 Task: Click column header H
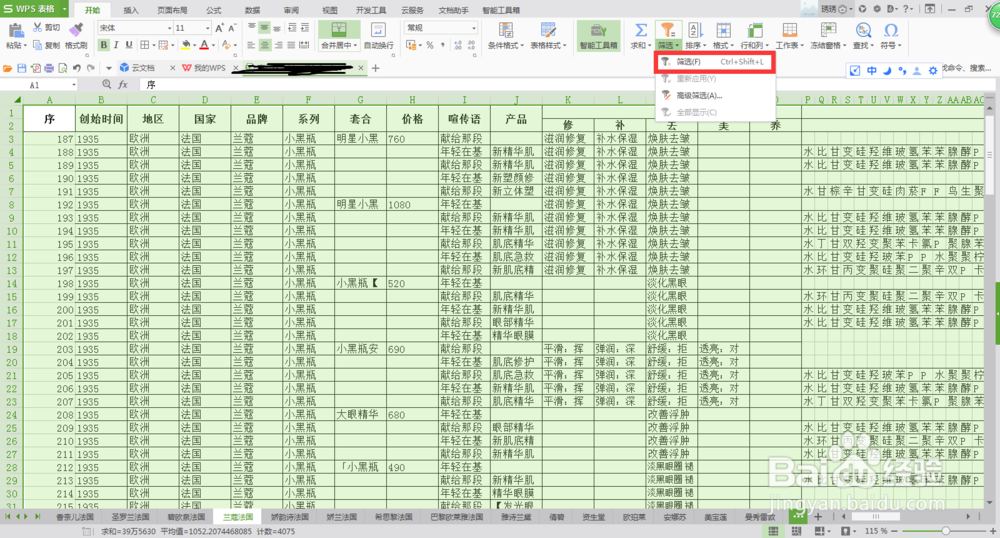(412, 99)
